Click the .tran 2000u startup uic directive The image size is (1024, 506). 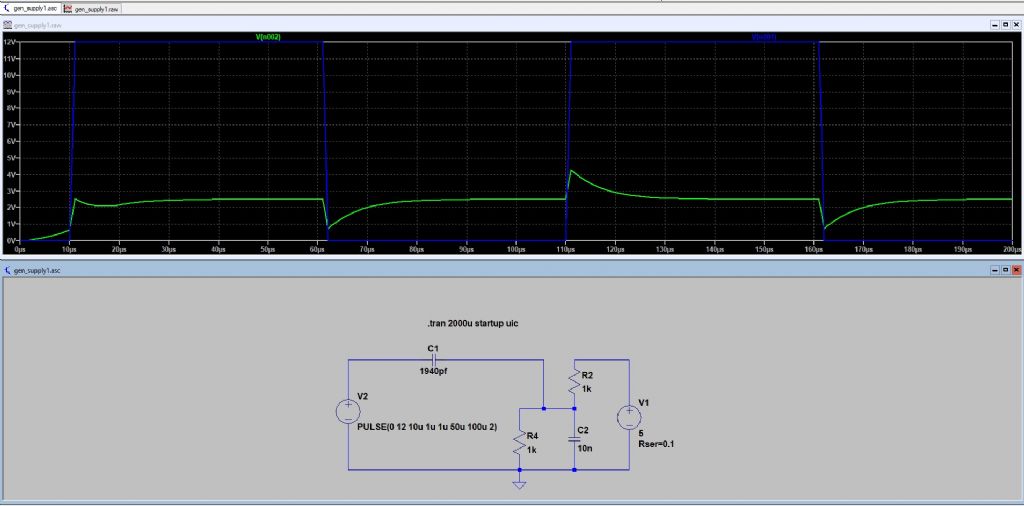[x=473, y=324]
